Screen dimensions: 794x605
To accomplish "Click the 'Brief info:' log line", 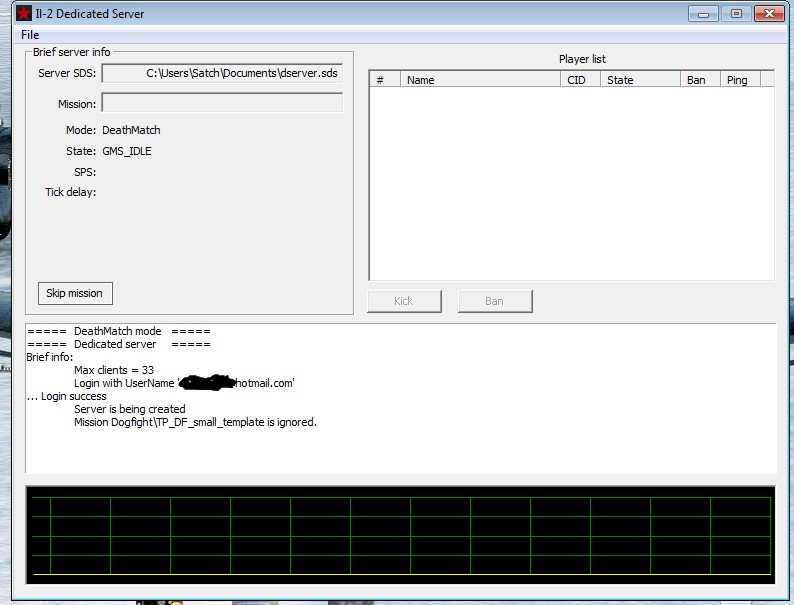I will (x=50, y=357).
